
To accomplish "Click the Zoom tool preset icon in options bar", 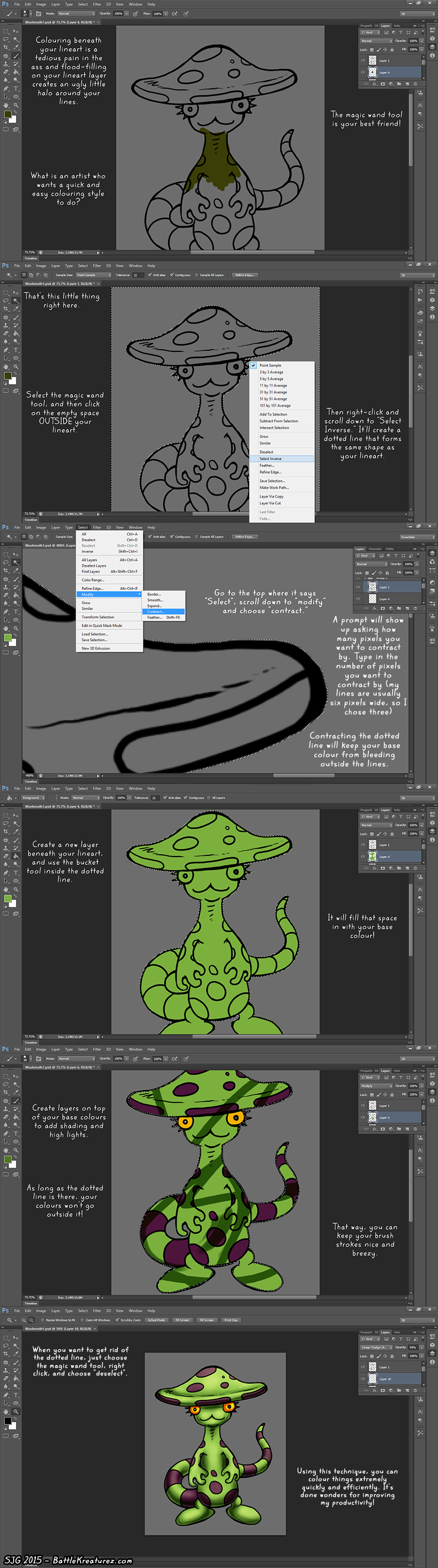I will (x=10, y=1320).
